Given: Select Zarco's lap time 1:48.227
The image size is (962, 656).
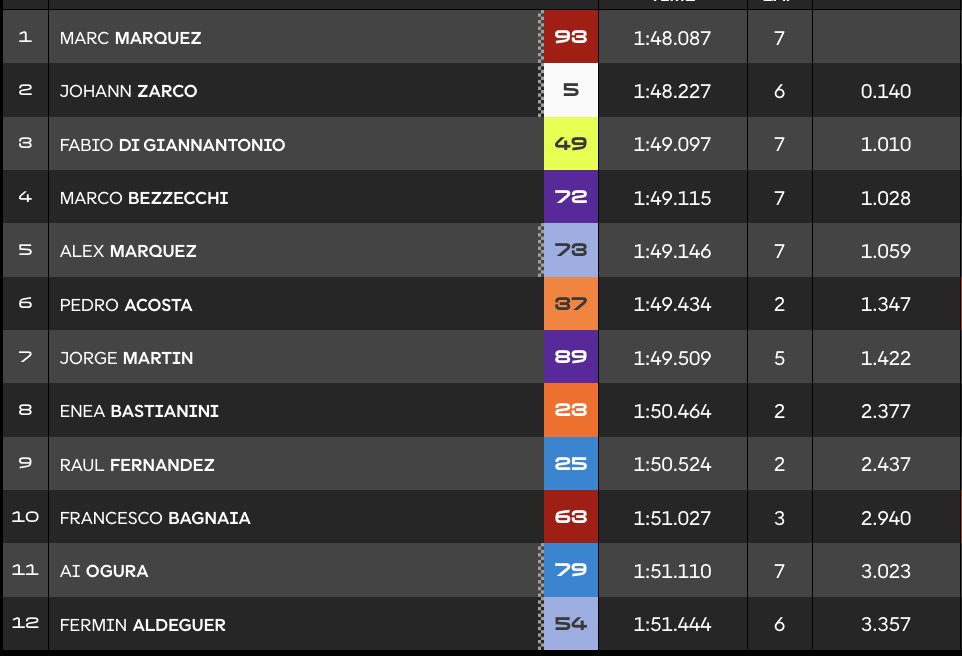Looking at the screenshot, I should click(672, 91).
